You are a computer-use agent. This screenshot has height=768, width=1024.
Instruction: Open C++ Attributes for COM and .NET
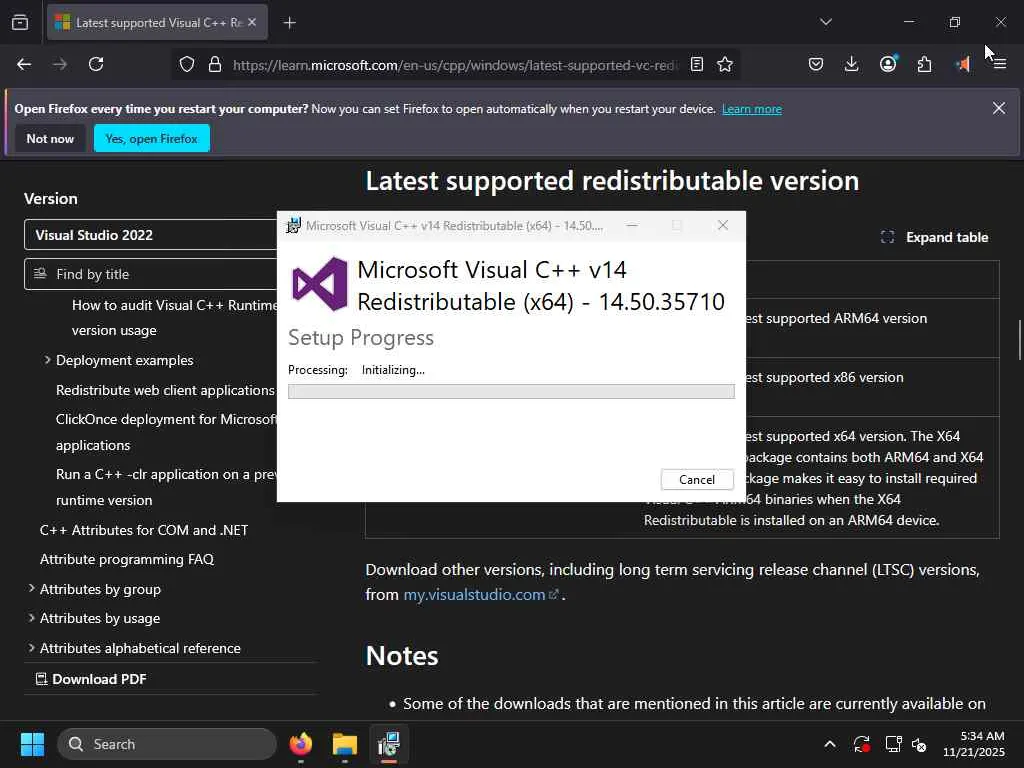[x=144, y=530]
